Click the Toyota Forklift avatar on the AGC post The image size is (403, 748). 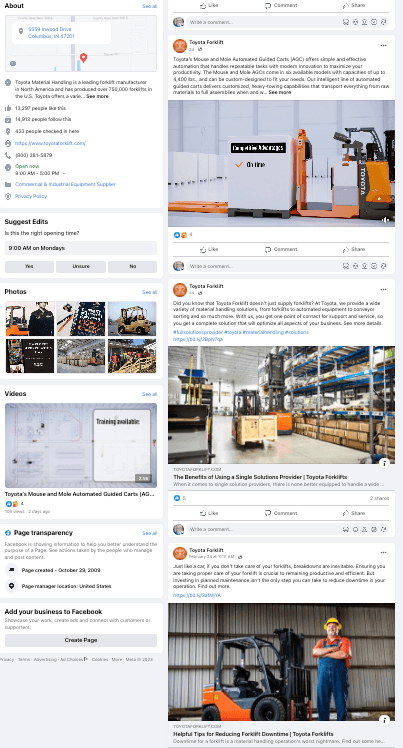click(x=180, y=46)
